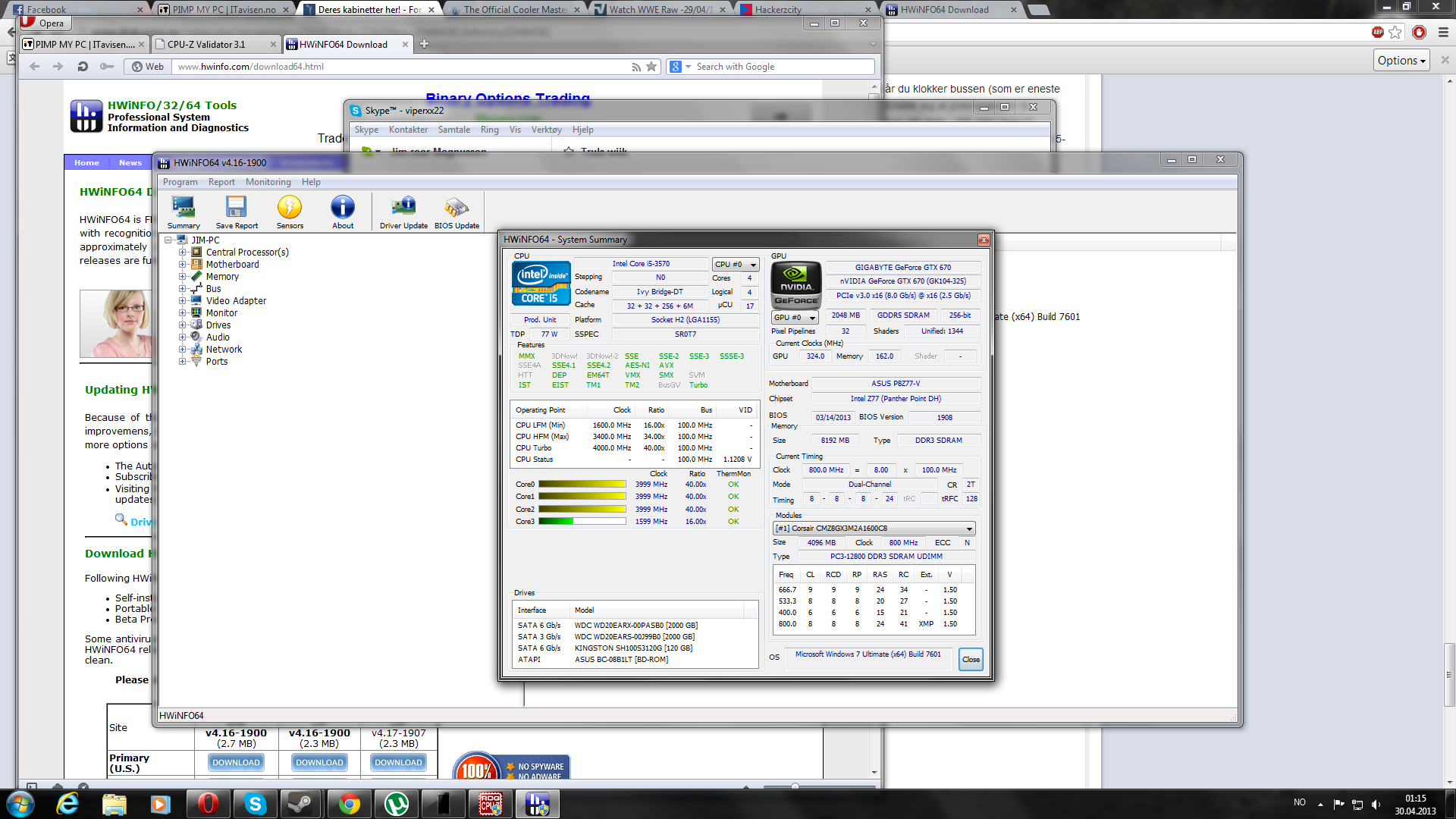
Task: Click the RSS feed icon in Opera address bar
Action: [x=636, y=67]
